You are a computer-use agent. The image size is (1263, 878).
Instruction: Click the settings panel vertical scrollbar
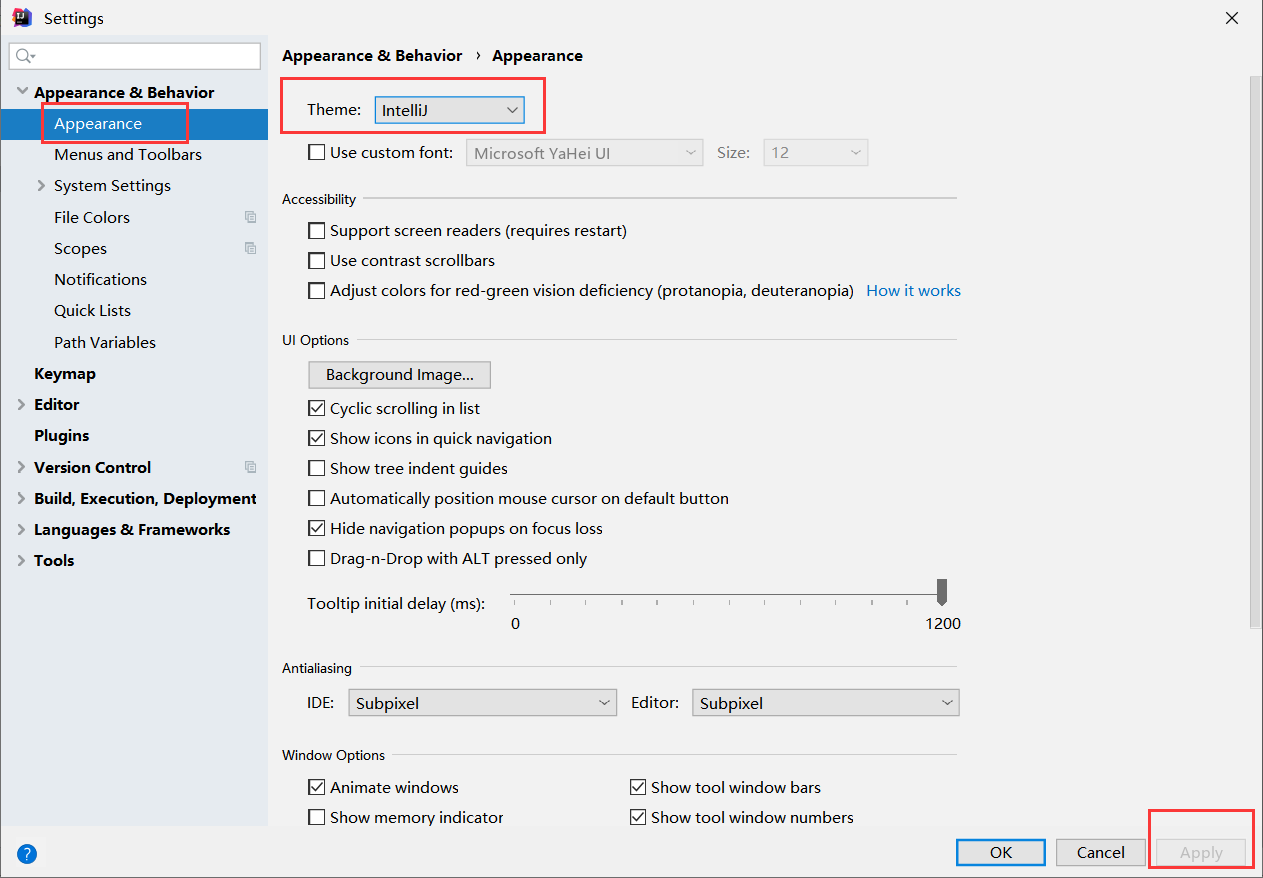pyautogui.click(x=1256, y=352)
